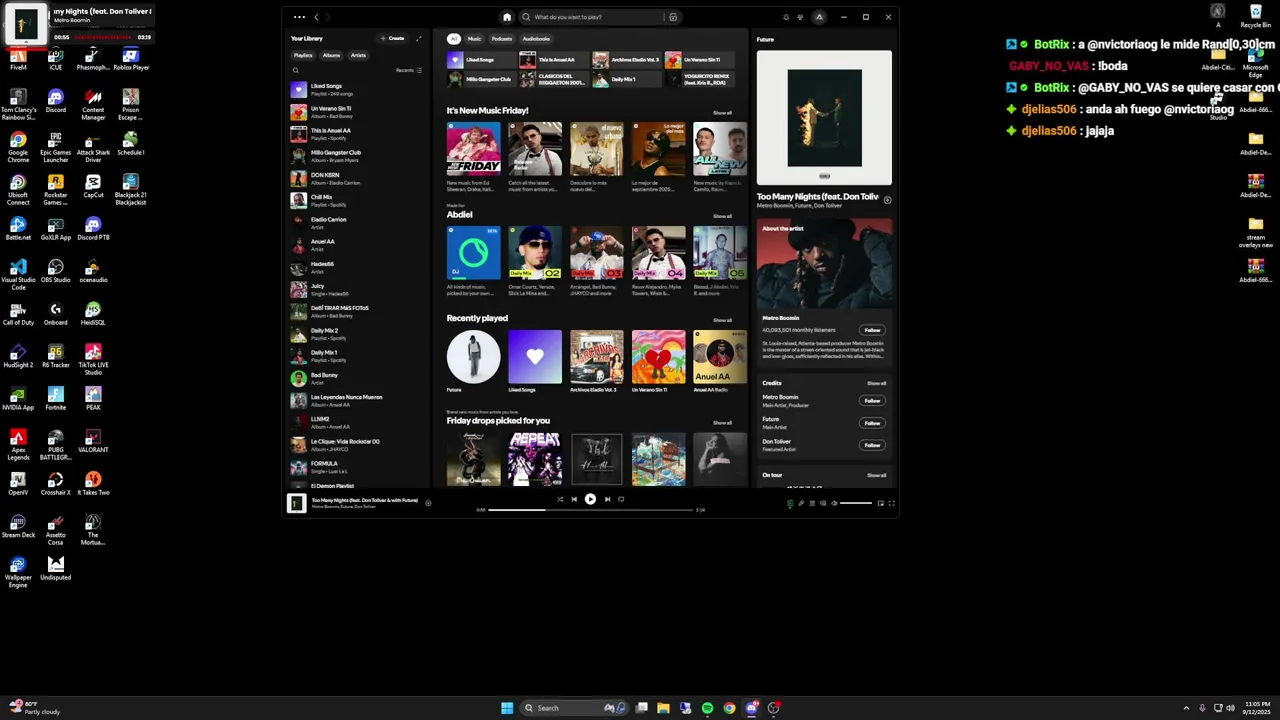
Task: Toggle repeat in the player bar
Action: tap(621, 499)
